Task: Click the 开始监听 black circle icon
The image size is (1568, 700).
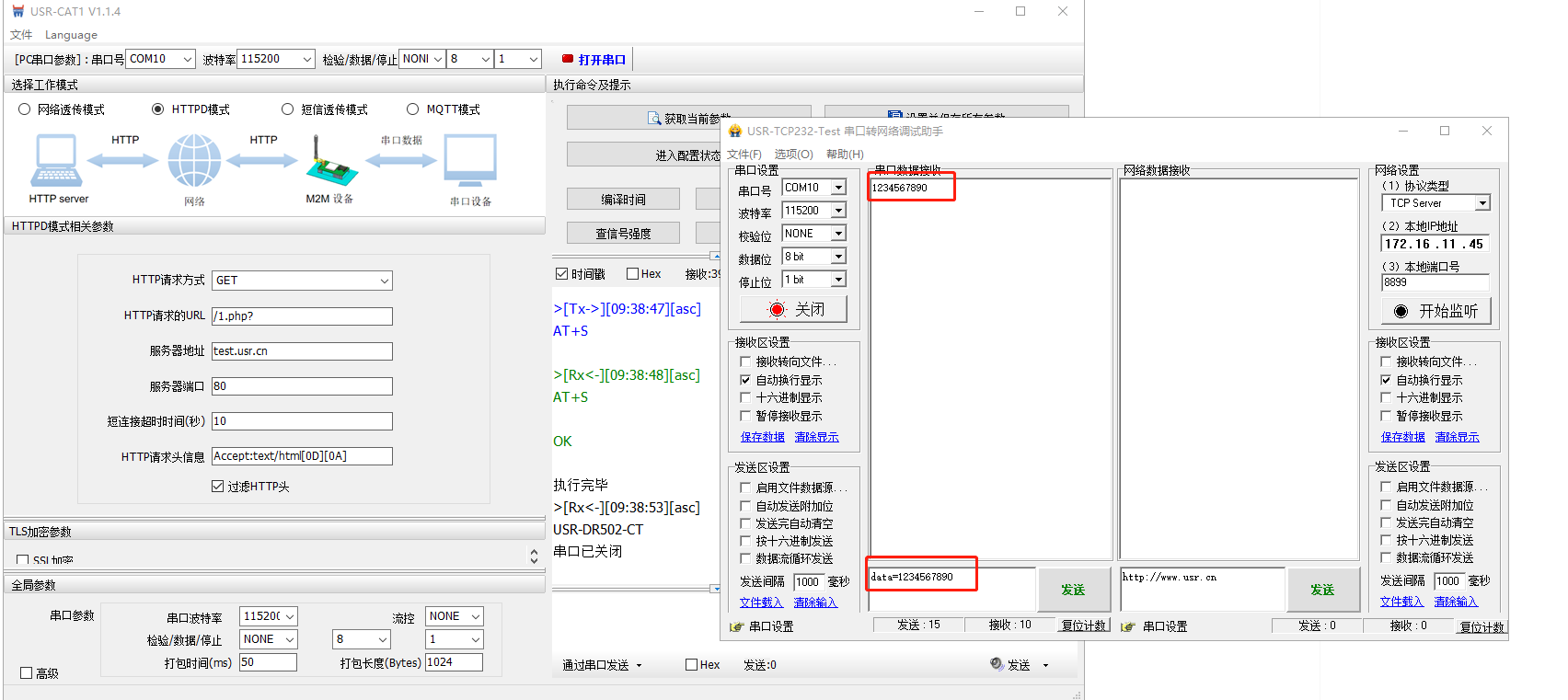Action: click(x=1401, y=312)
